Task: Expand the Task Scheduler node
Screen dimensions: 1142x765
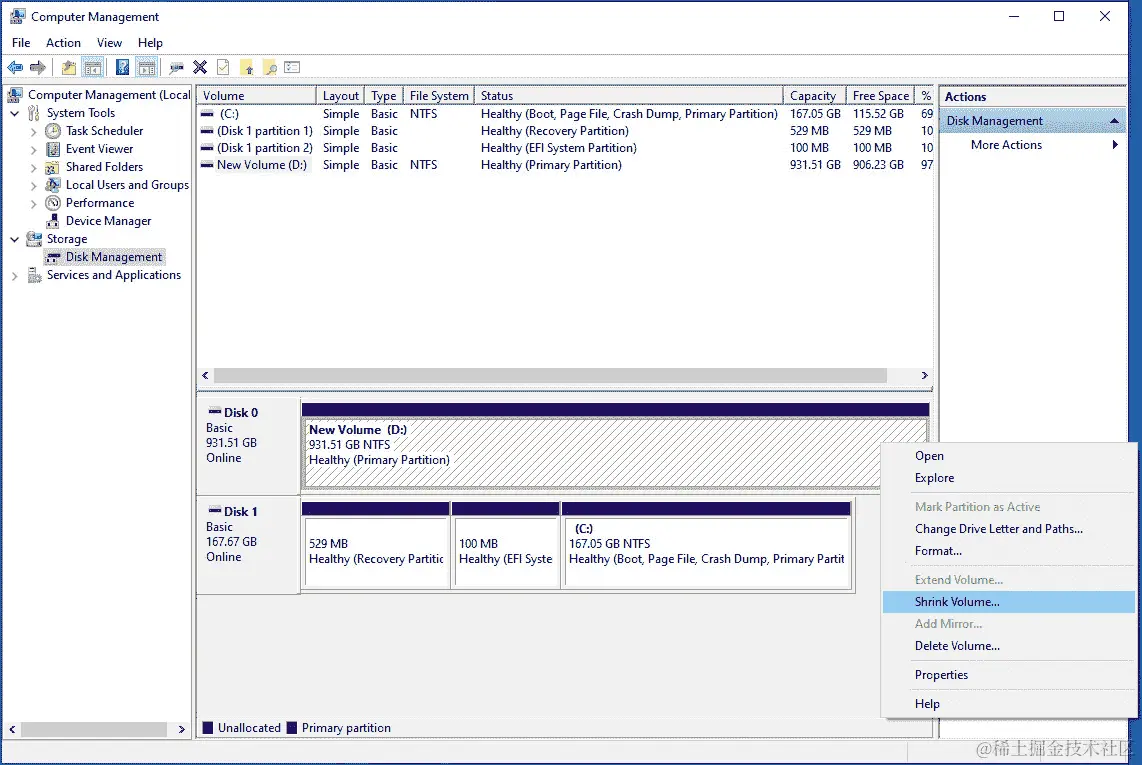Action: point(34,132)
